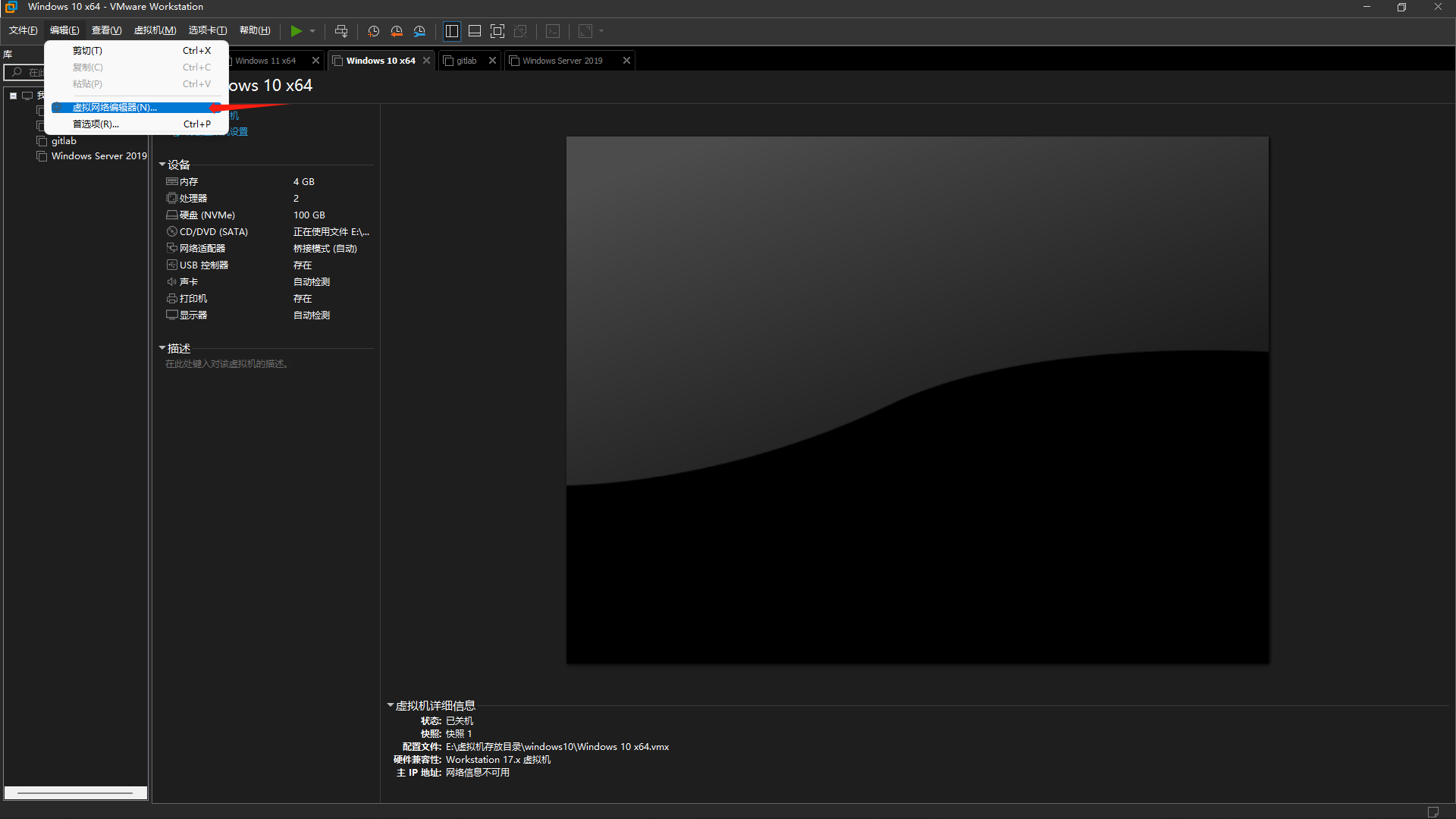Click the 100 GB hard disk value

(309, 215)
